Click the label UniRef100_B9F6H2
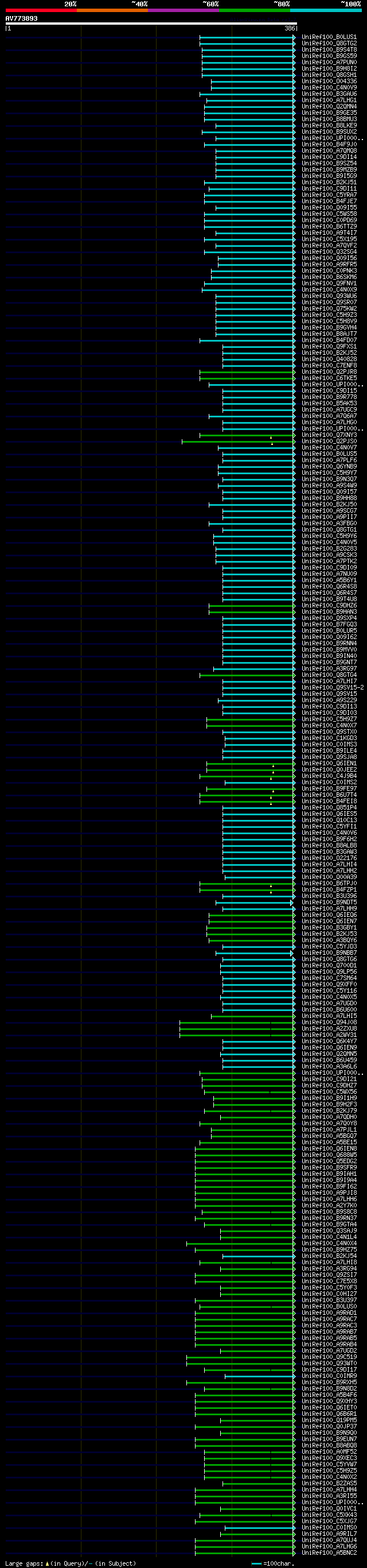The image size is (367, 1568). (329, 839)
